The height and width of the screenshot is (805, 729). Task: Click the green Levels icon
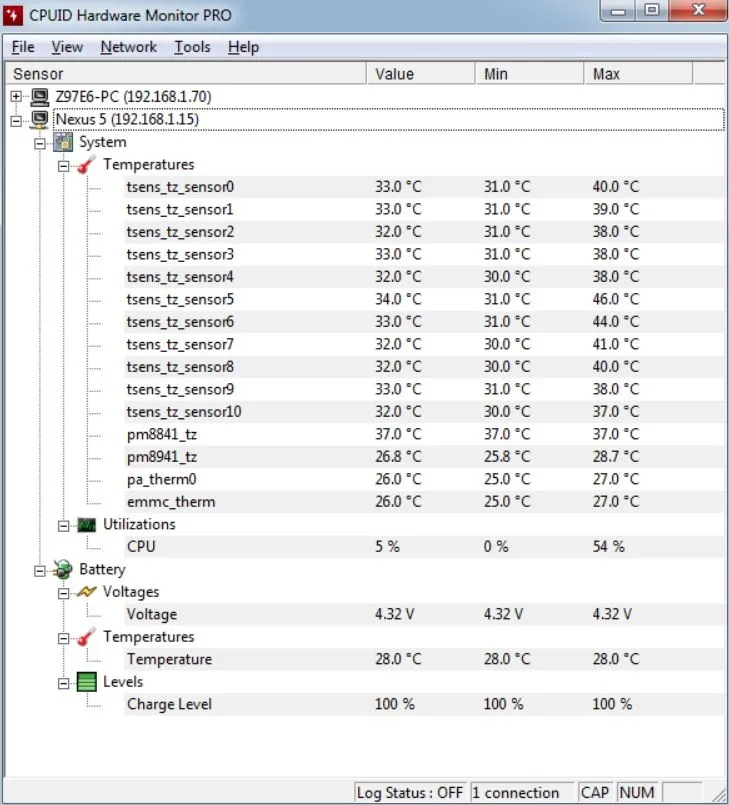87,682
